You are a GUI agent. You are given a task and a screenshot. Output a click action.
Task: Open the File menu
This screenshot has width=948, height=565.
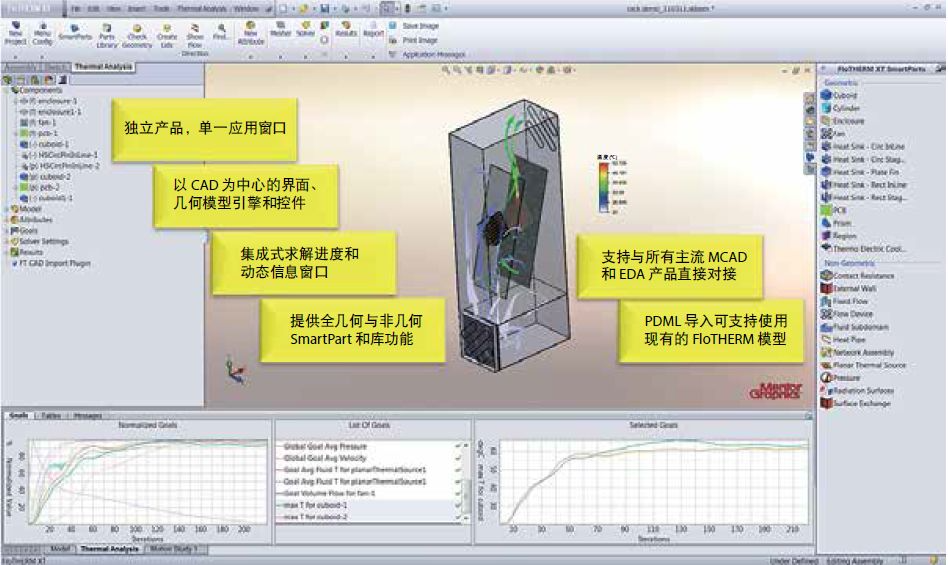(x=76, y=9)
